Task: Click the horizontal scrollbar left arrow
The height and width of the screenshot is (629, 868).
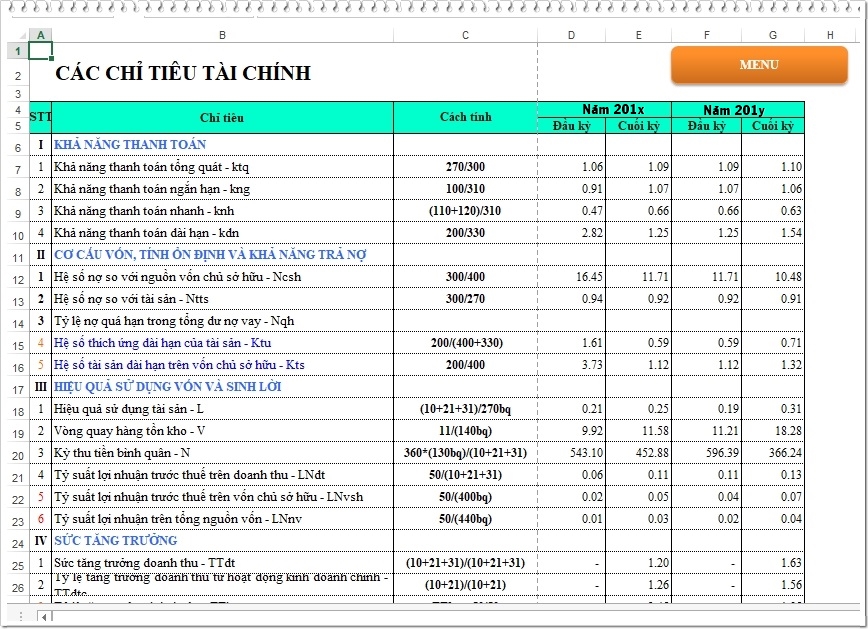Action: [44, 616]
